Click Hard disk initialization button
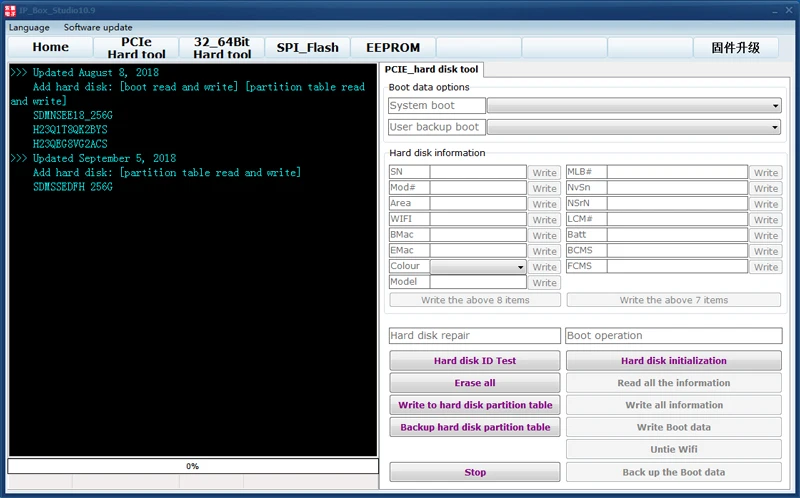 673,361
